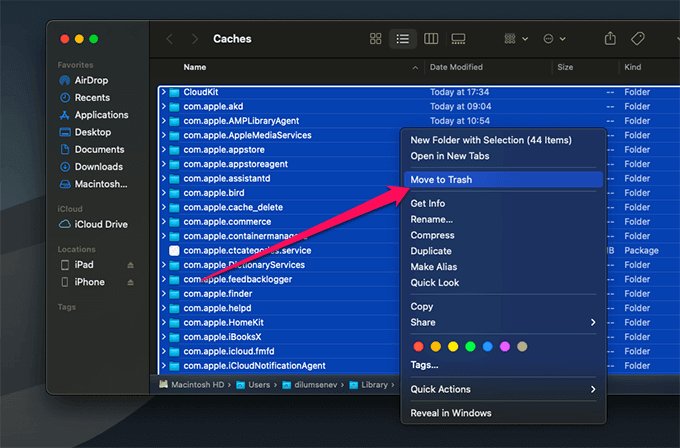The image size is (680, 448).
Task: Click the Tags toolbar icon
Action: tap(638, 39)
